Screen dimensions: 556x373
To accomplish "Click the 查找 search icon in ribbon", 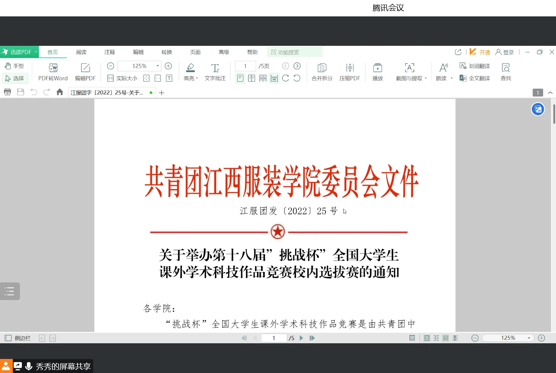I will tap(506, 72).
